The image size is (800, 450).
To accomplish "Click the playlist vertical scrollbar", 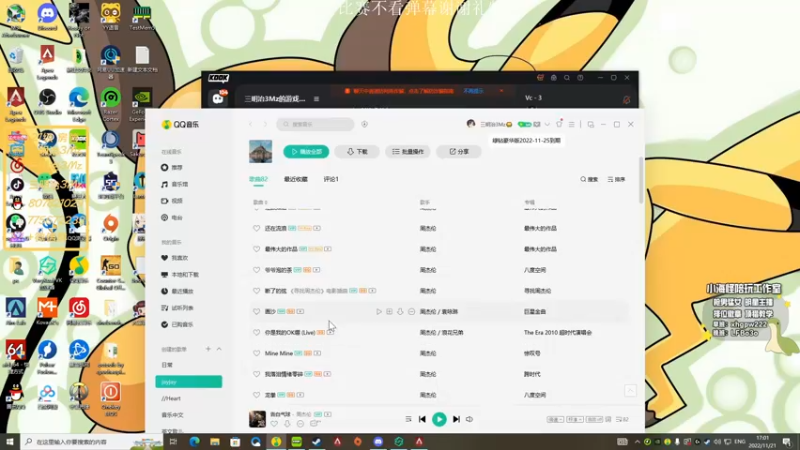I will click(x=641, y=180).
